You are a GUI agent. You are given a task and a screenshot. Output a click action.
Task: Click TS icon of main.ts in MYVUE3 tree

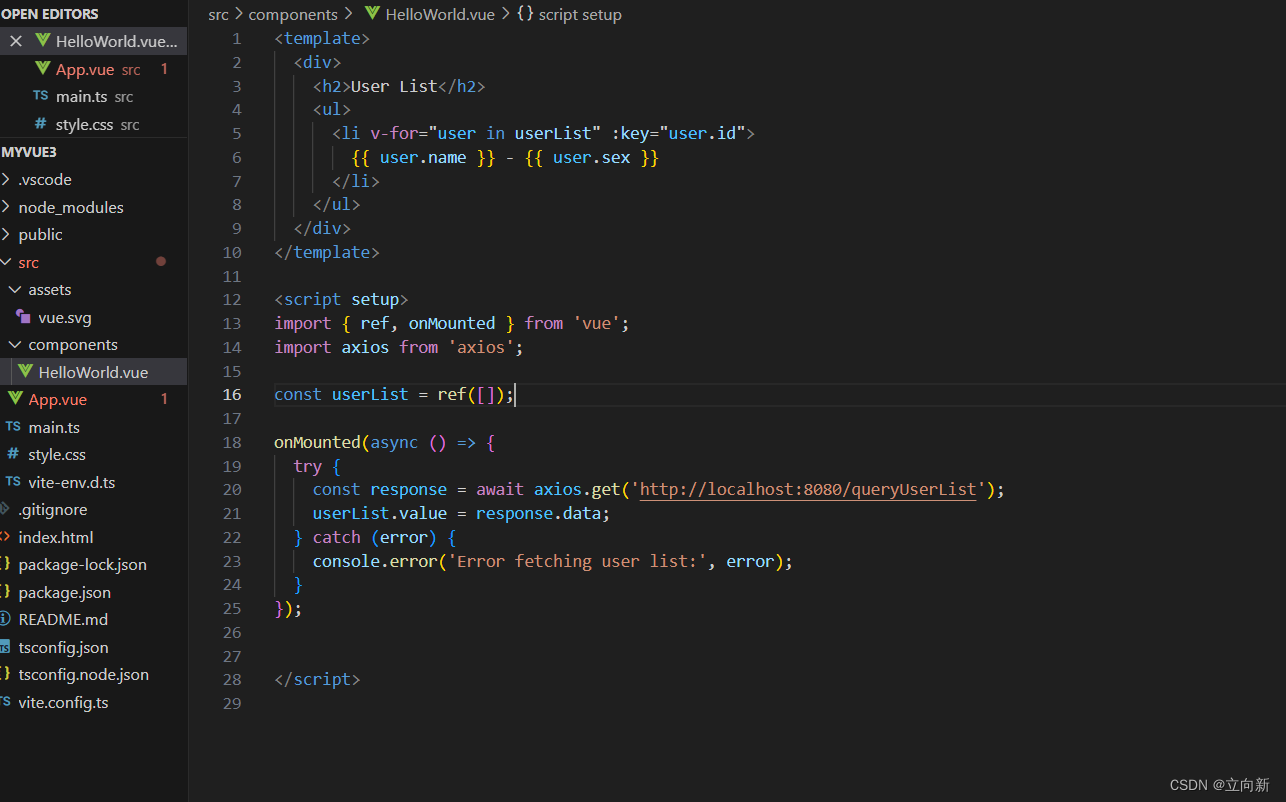point(13,426)
